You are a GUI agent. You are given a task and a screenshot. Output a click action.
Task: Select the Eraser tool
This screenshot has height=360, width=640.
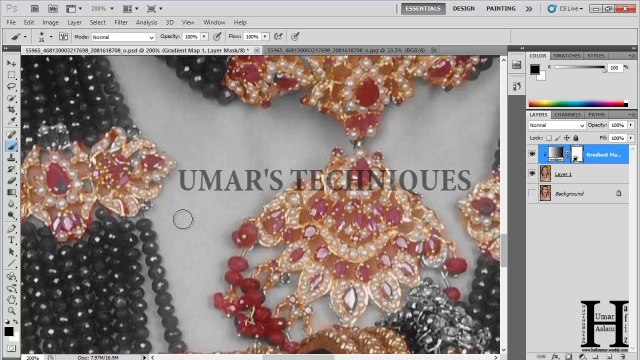(11, 180)
